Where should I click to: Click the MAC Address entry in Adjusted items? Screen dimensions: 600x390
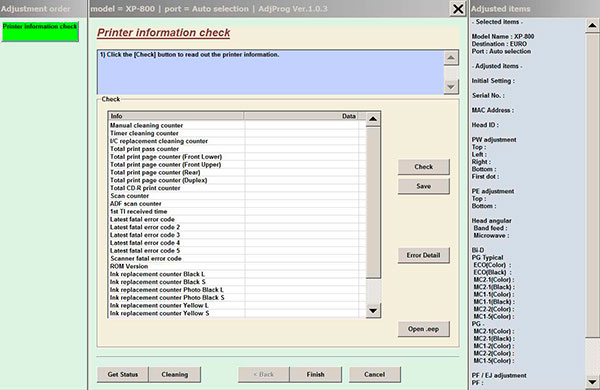[x=493, y=110]
